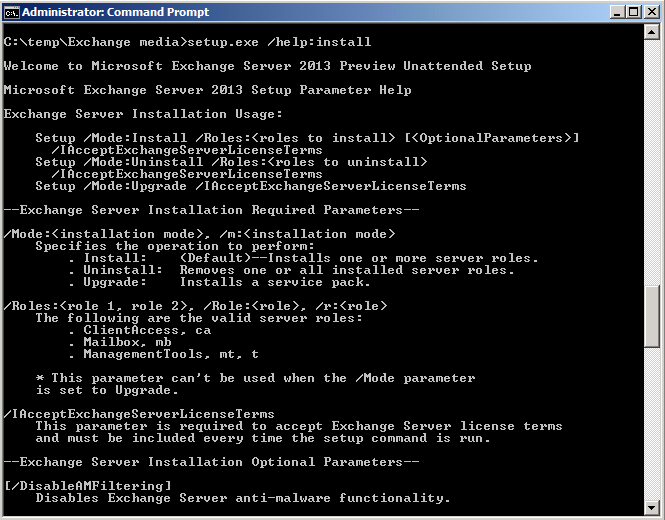Click the 'Administrator: Command Prompt' title text
The image size is (665, 520).
115,12
